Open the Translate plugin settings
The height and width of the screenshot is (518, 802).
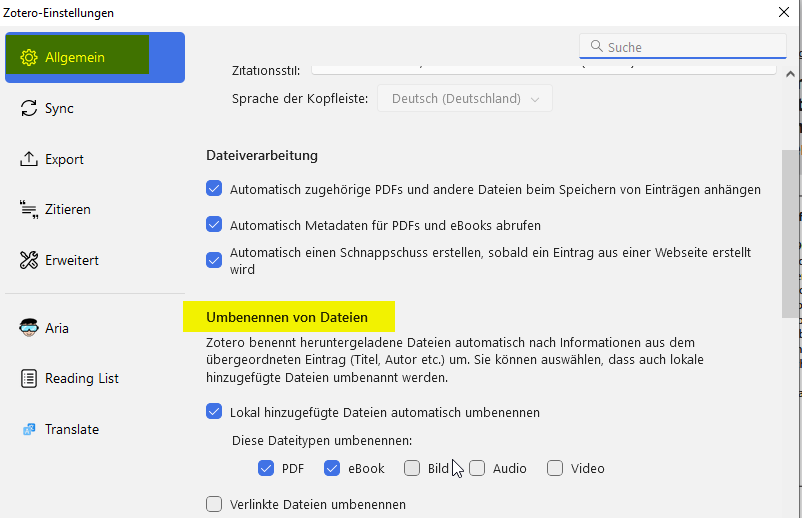(95, 429)
